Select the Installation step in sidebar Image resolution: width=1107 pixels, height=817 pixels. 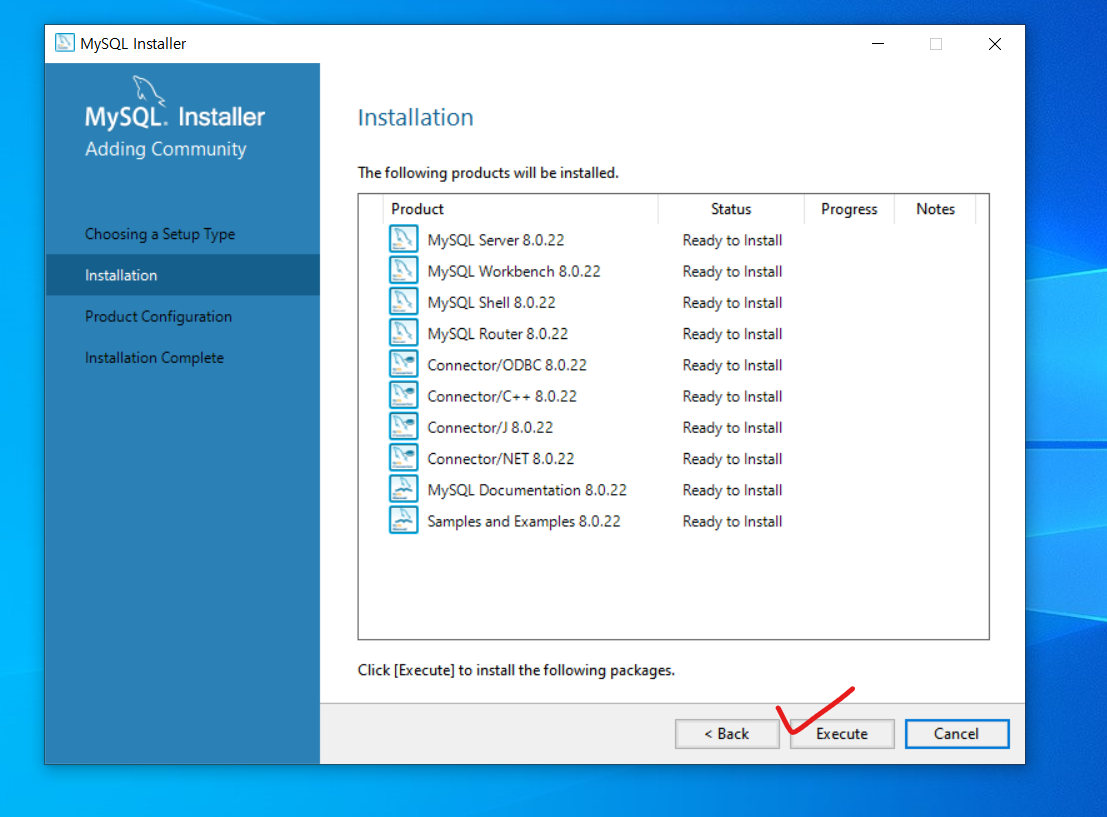(x=183, y=275)
